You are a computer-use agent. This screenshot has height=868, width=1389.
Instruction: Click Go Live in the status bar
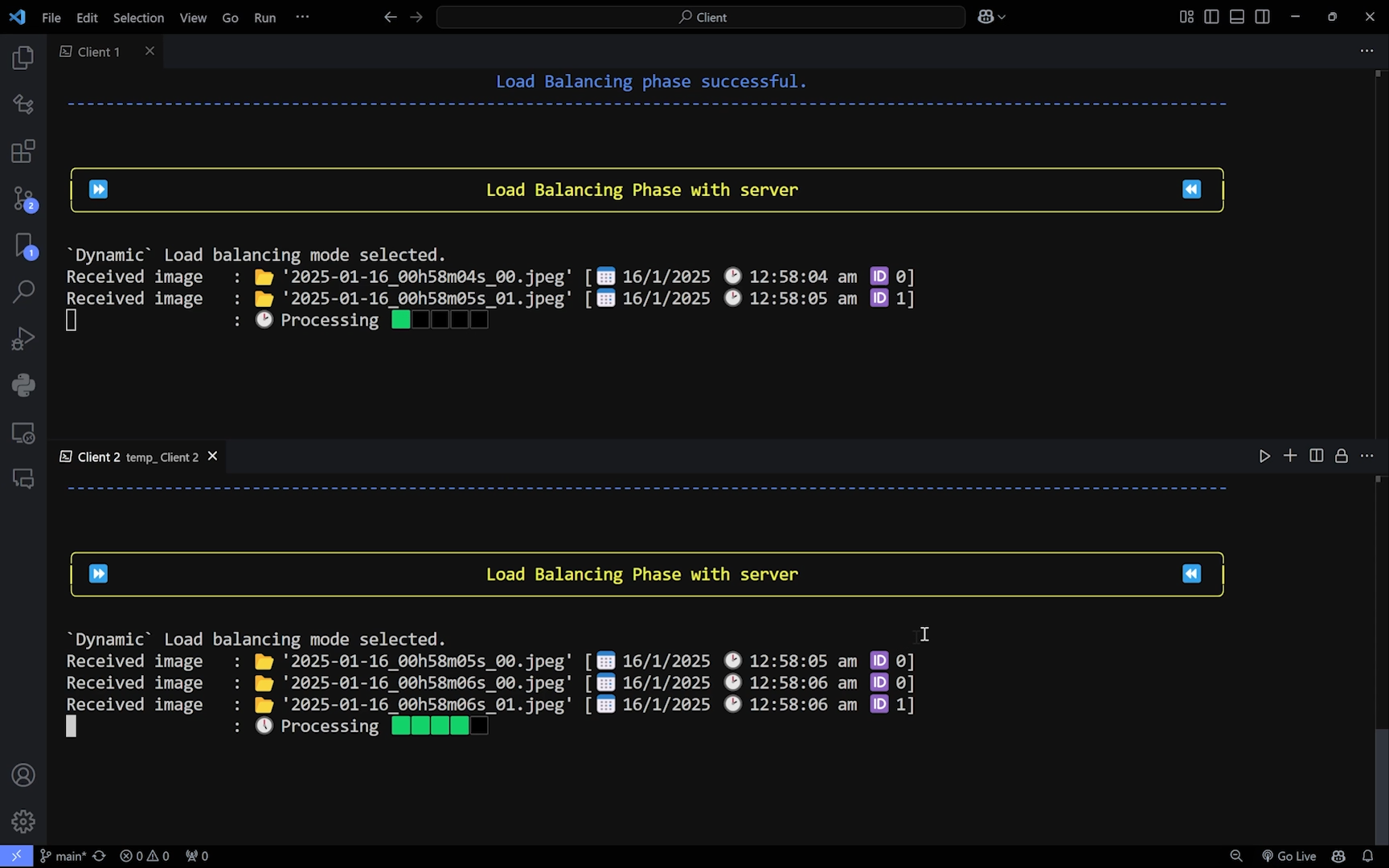(1289, 856)
